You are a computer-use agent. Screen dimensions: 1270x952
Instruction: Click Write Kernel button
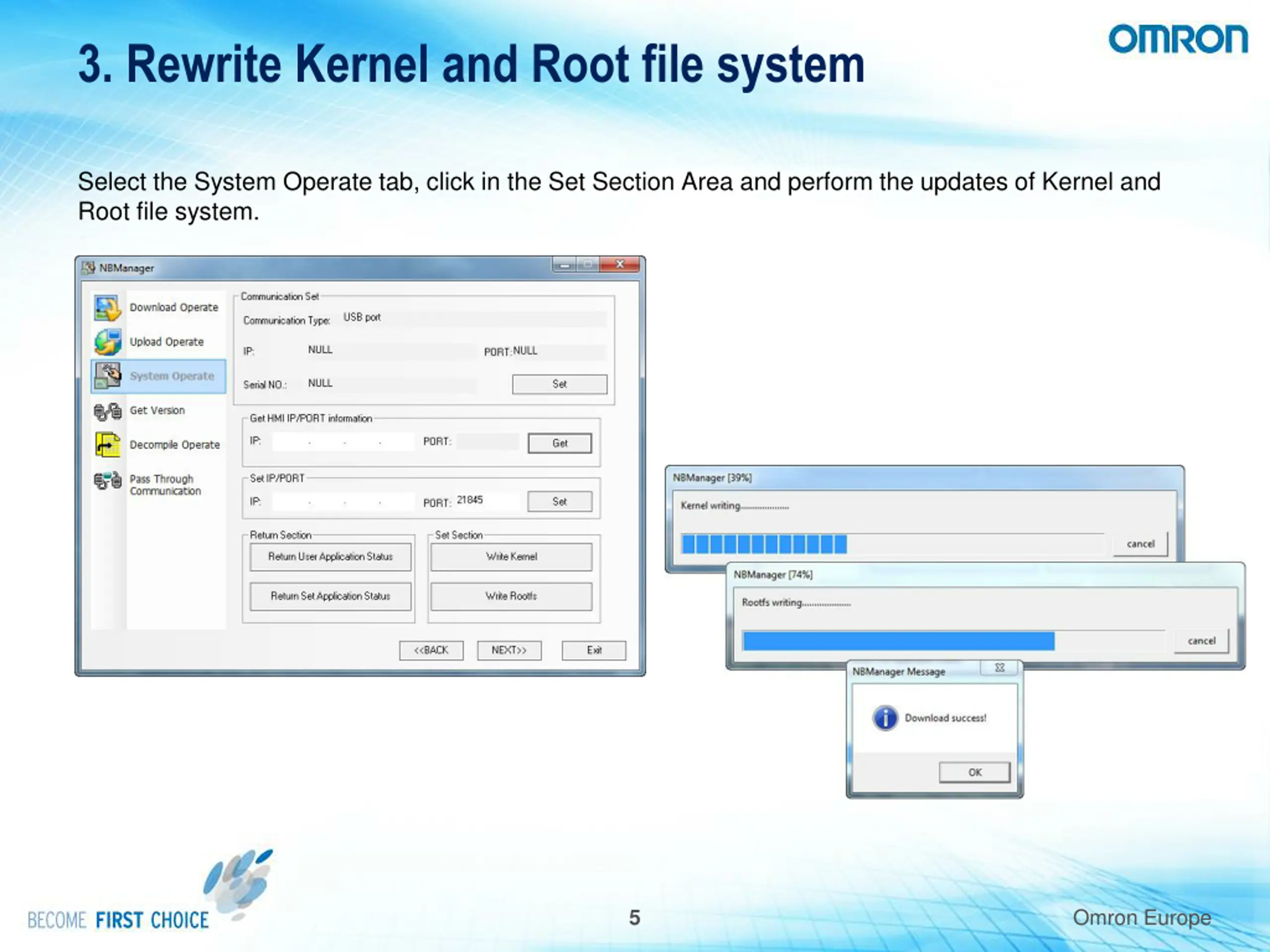coord(511,557)
